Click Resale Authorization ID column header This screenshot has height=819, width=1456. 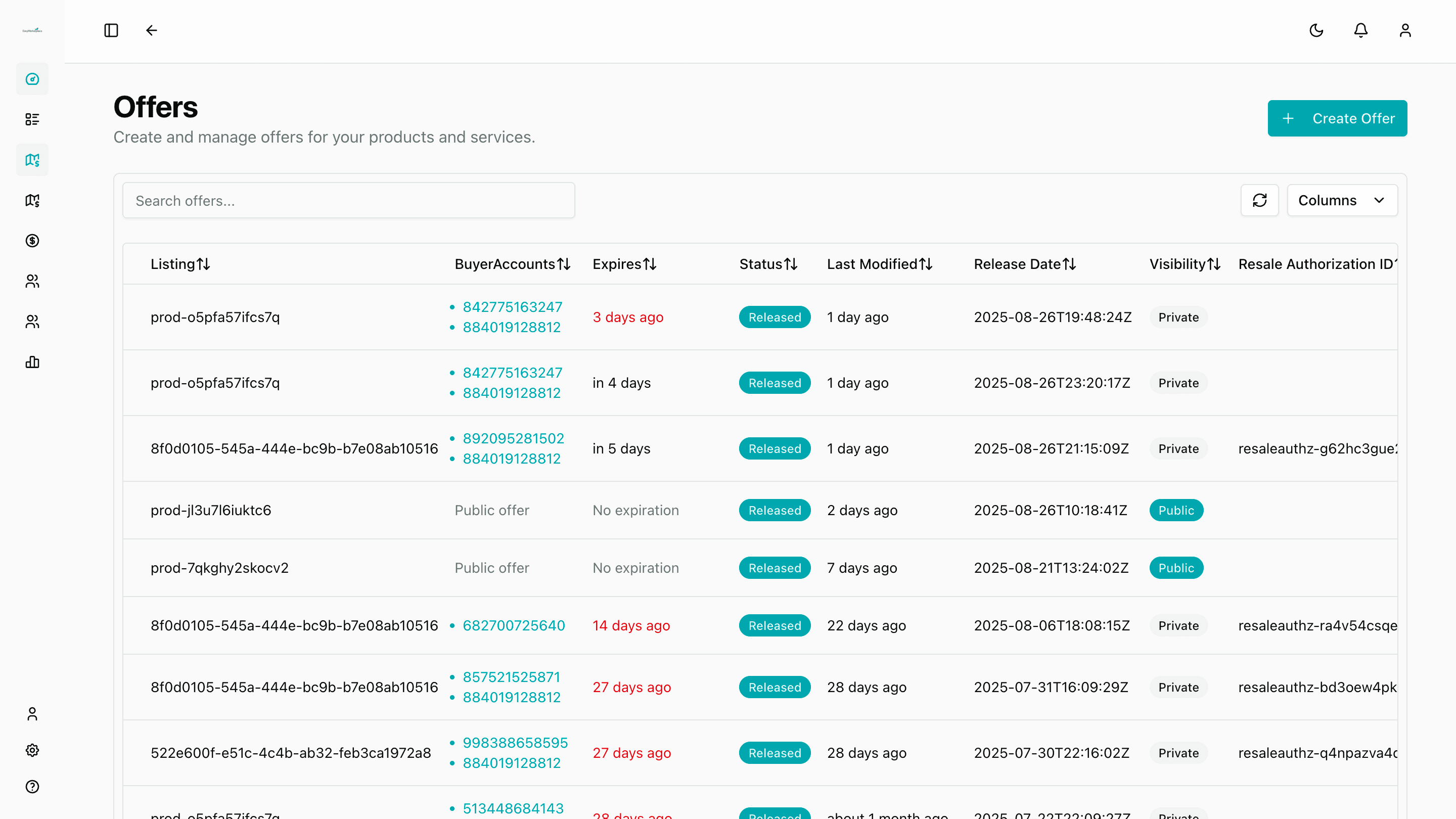point(1317,264)
